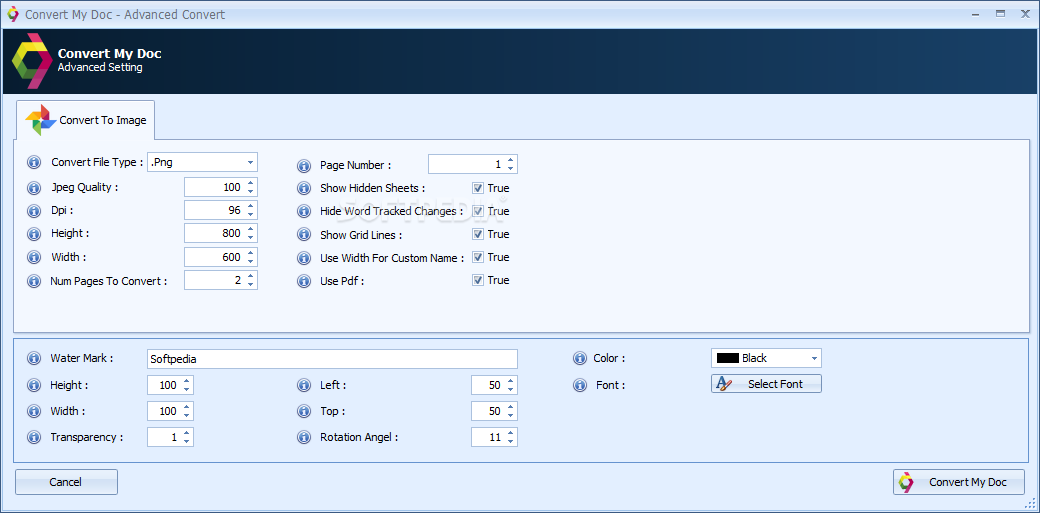Toggle Show Hidden Sheets checkbox
1040x513 pixels.
478,188
